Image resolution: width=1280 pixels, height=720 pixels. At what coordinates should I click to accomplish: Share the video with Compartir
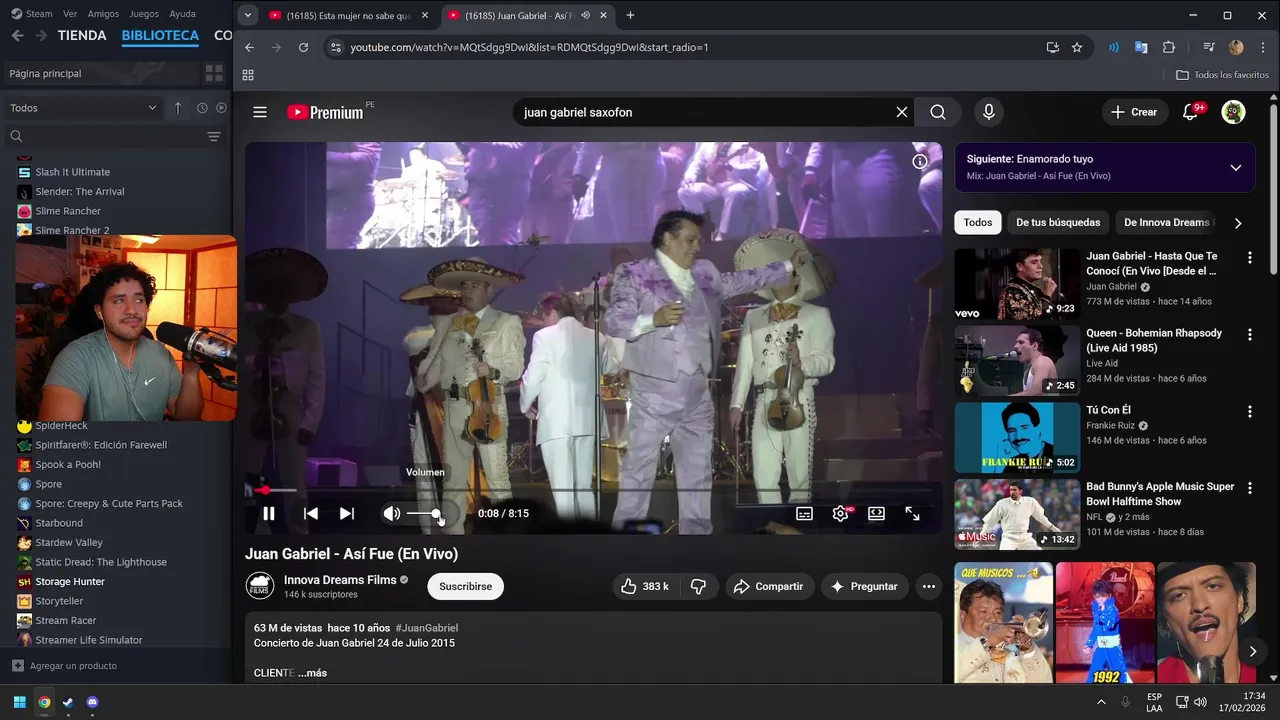(x=768, y=586)
